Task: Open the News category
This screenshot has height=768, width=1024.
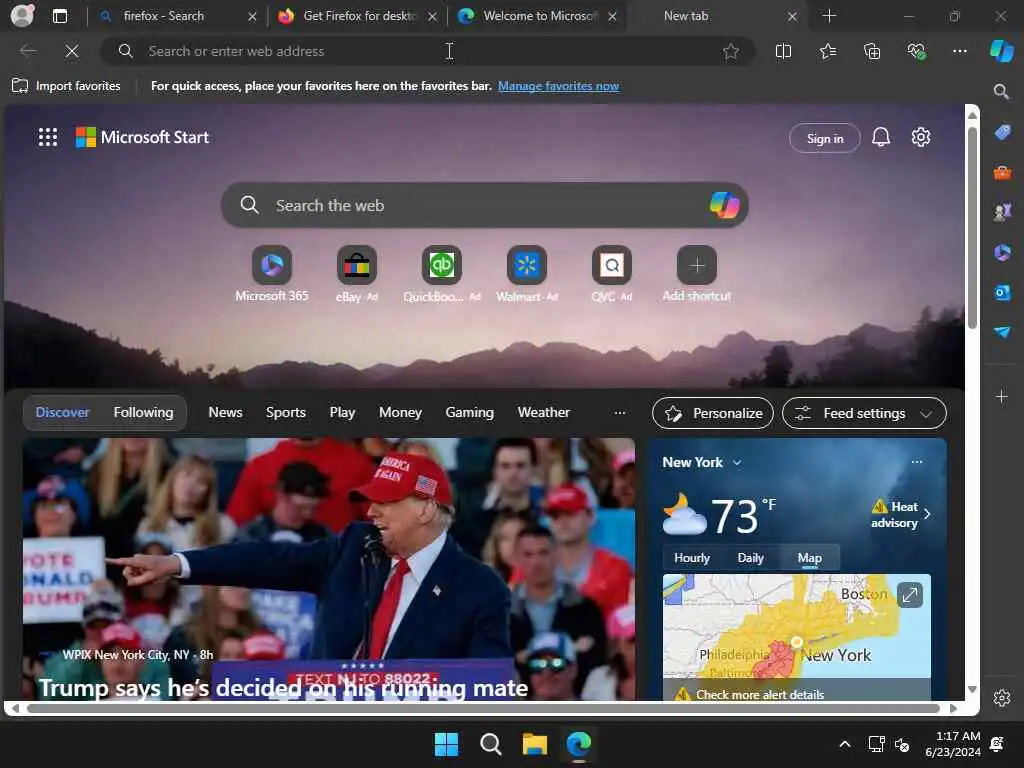Action: point(225,413)
